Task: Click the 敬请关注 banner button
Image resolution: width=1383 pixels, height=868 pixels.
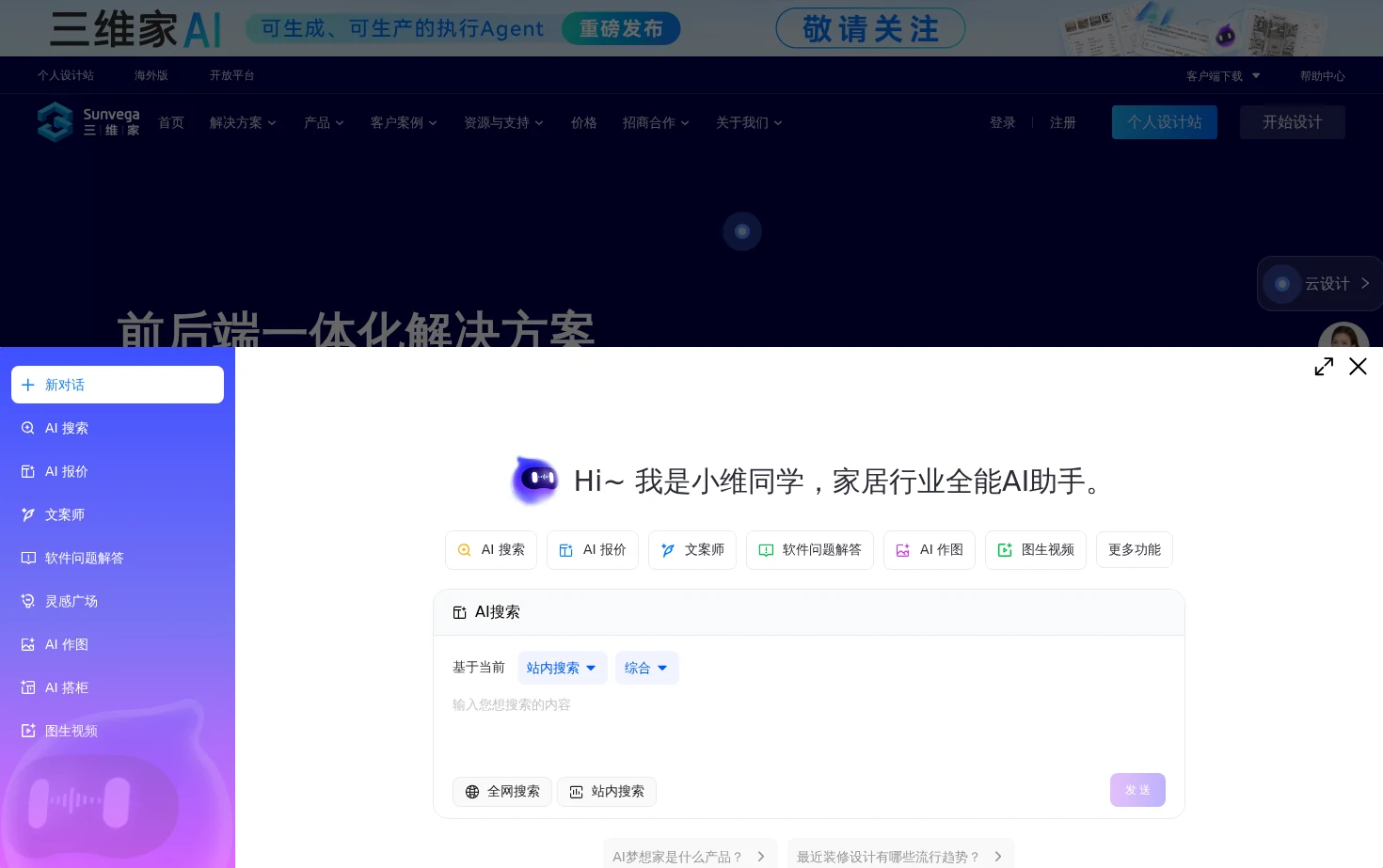Action: click(870, 28)
